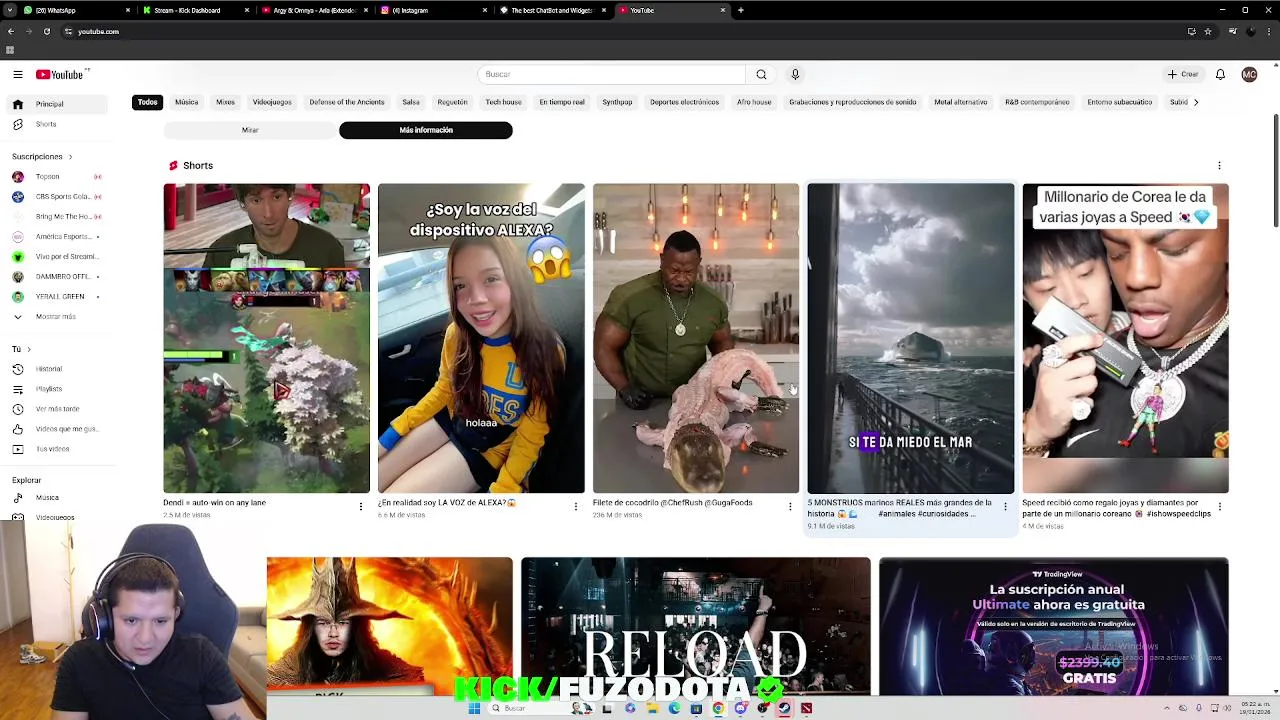
Task: Expand the Suscripciones section arrow
Action: click(70, 156)
